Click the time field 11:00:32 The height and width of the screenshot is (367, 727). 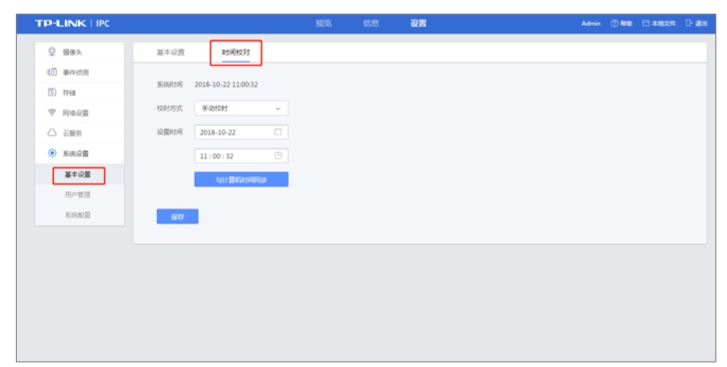click(241, 156)
